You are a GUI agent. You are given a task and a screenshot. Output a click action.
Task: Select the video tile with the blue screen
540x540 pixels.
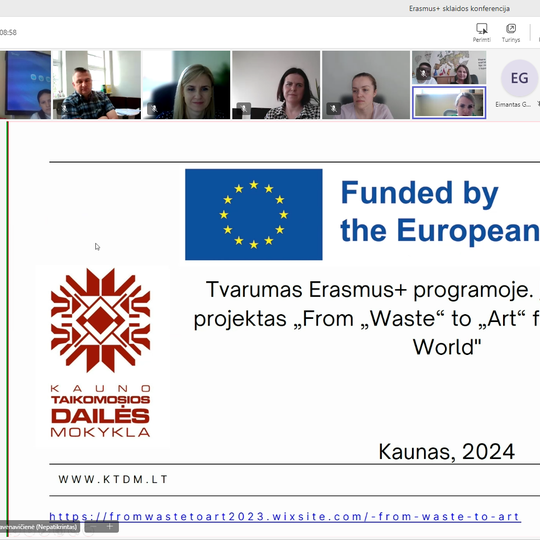[25, 85]
